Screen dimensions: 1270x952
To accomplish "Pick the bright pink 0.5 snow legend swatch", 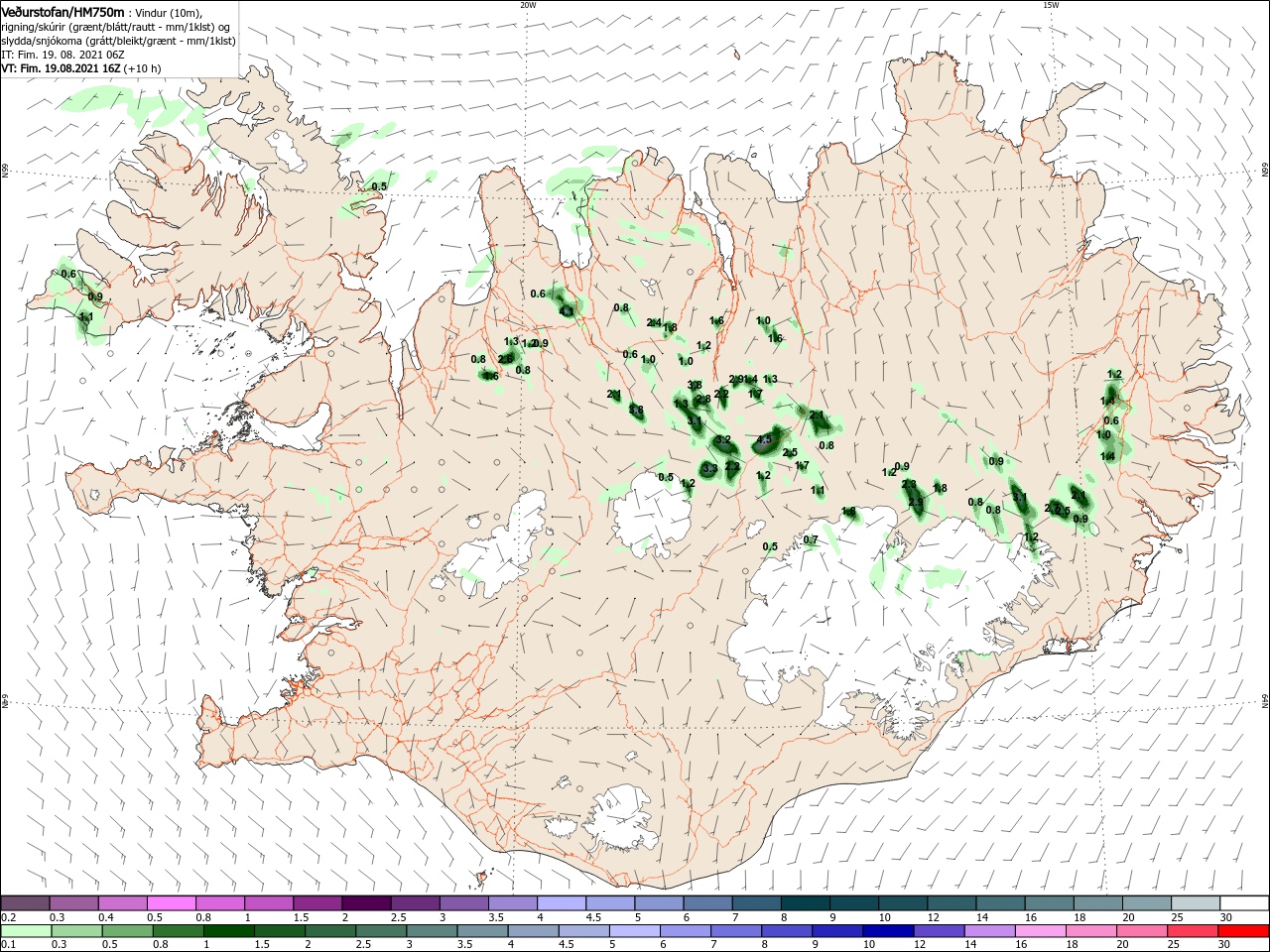I will click(x=171, y=903).
